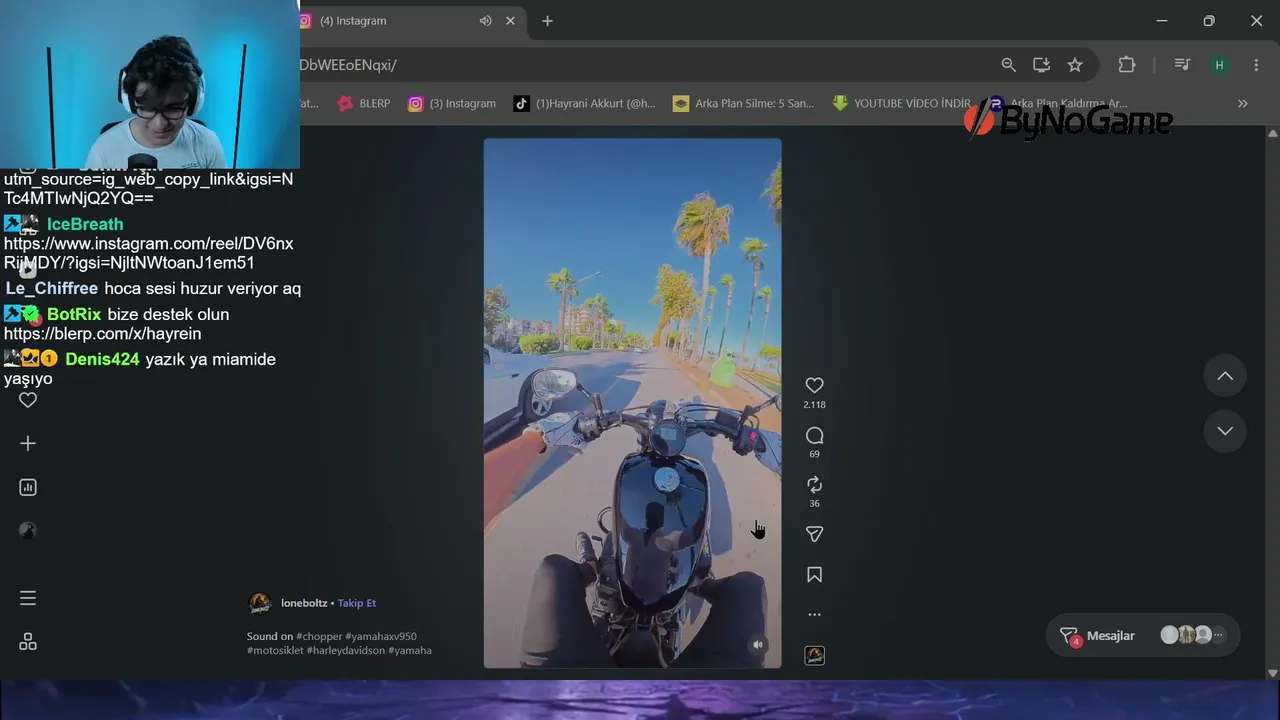
Task: Open the BLERP bookmark
Action: tap(364, 103)
